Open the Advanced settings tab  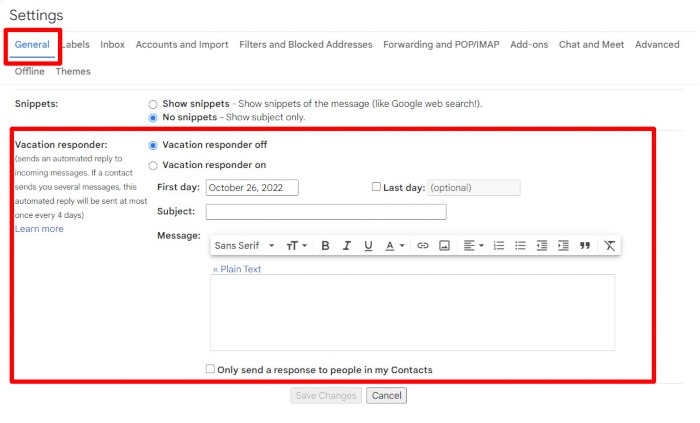point(657,45)
